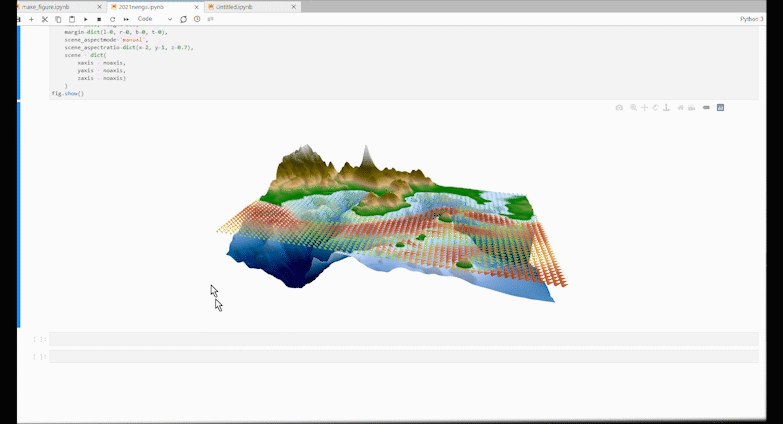Click the circular refresh icon after the Code dropdown
Viewport: 783px width, 424px height.
[x=183, y=19]
